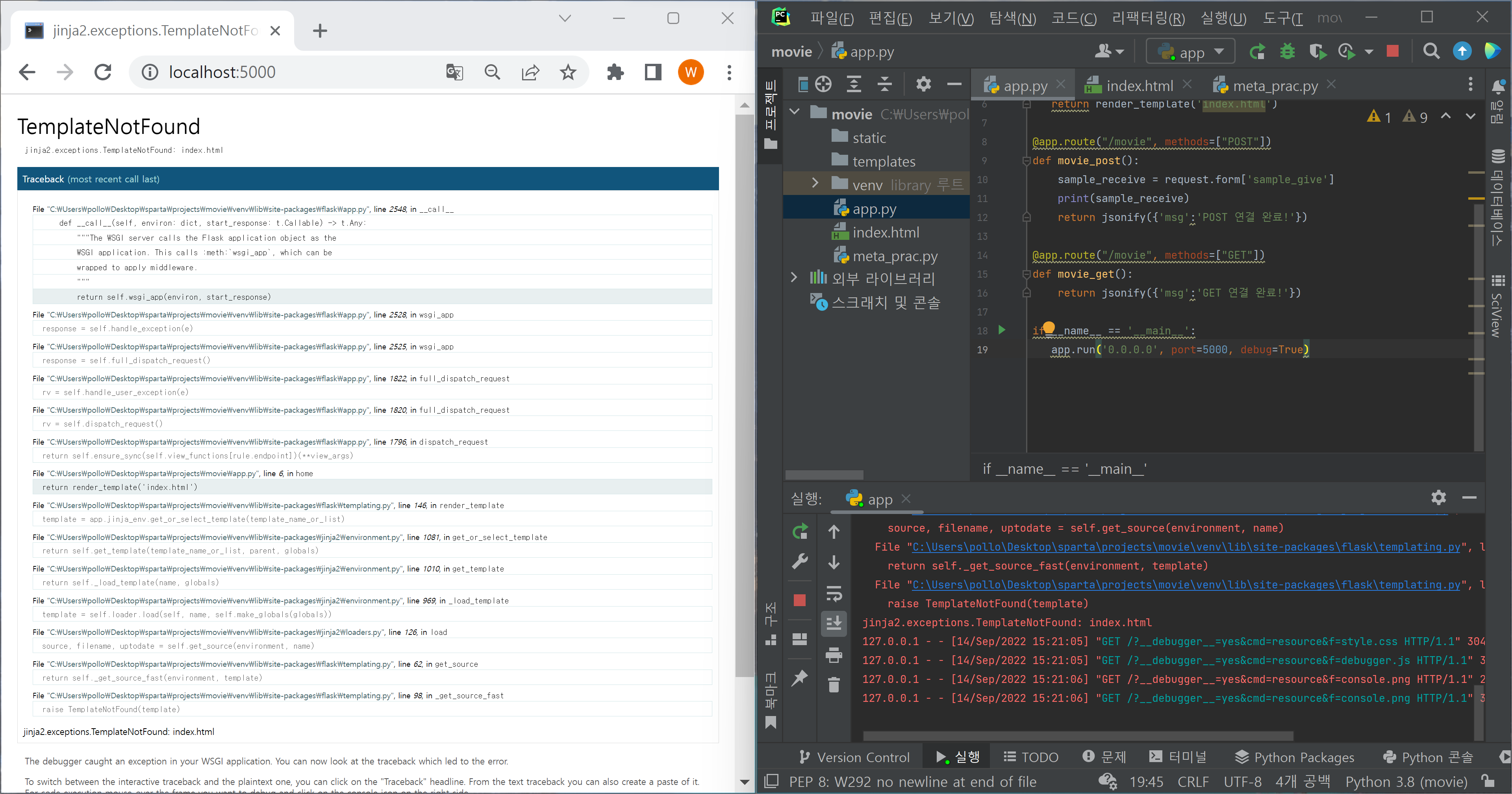Image resolution: width=1512 pixels, height=794 pixels.
Task: Expand the External Libraries node
Action: [794, 277]
